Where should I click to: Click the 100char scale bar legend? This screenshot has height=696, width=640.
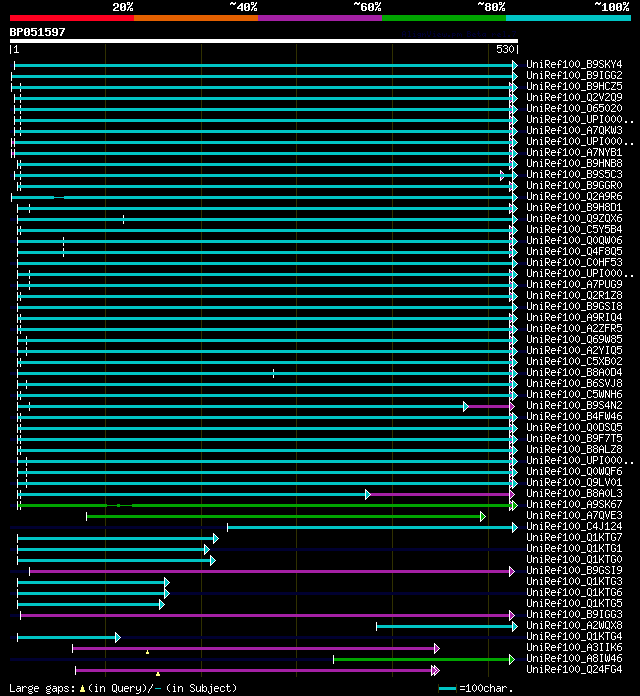476,688
